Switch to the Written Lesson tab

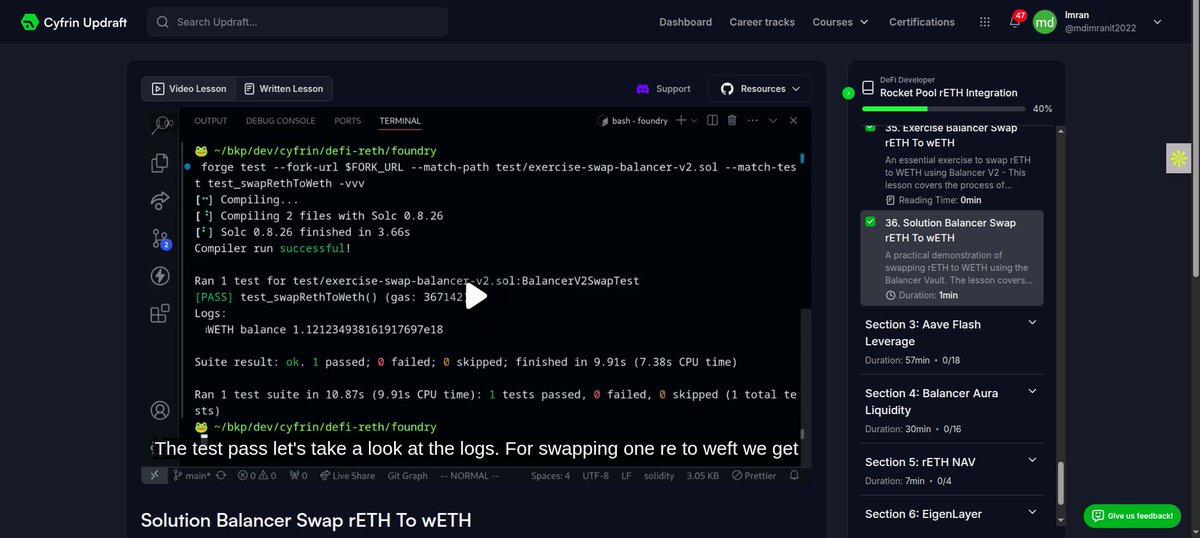[x=284, y=89]
